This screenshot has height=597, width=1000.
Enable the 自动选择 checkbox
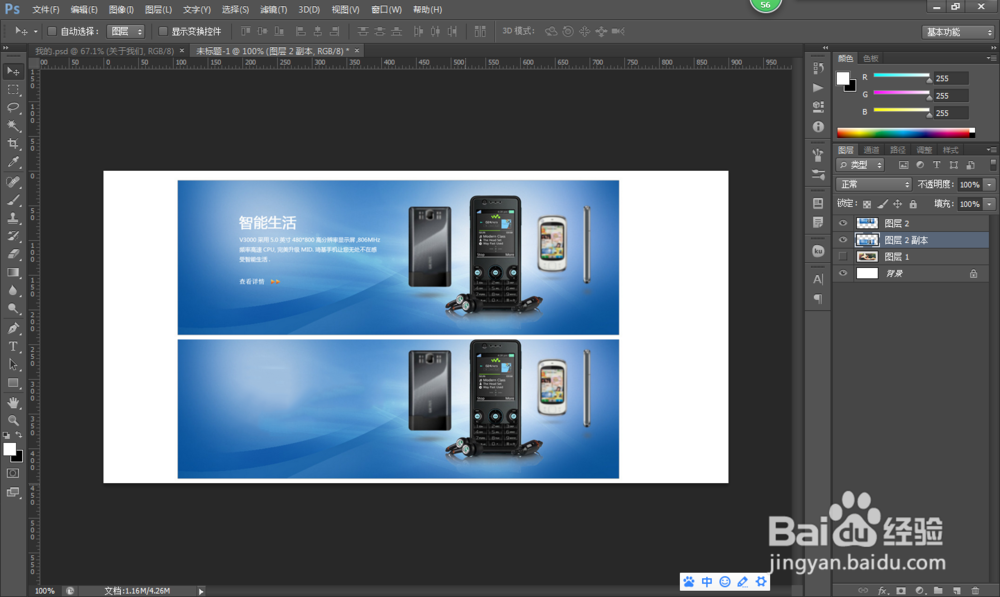click(x=52, y=31)
